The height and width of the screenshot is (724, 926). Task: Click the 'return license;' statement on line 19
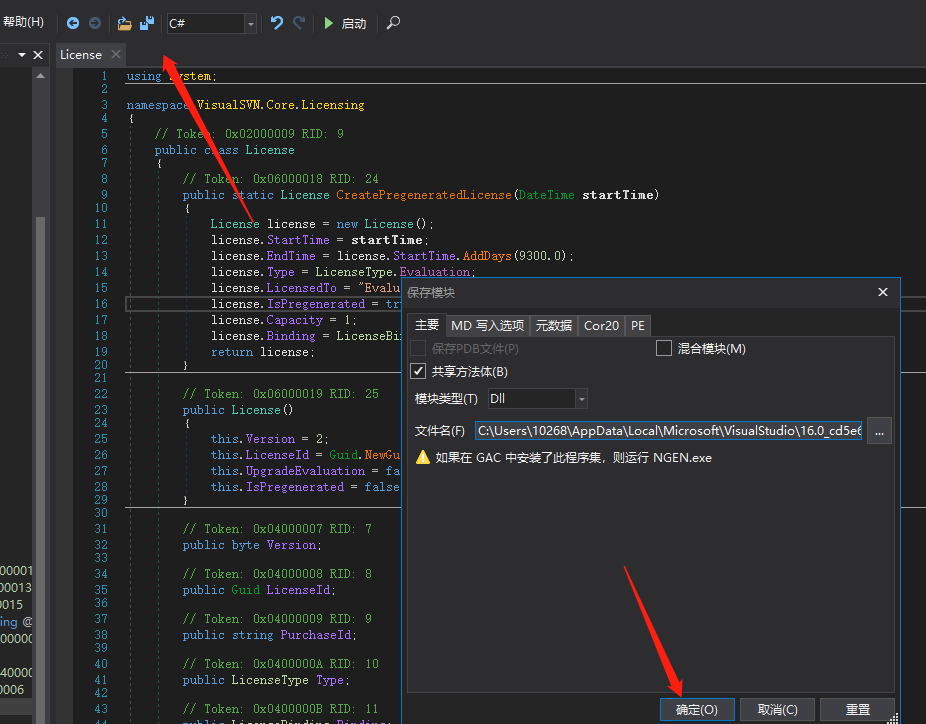coord(263,352)
